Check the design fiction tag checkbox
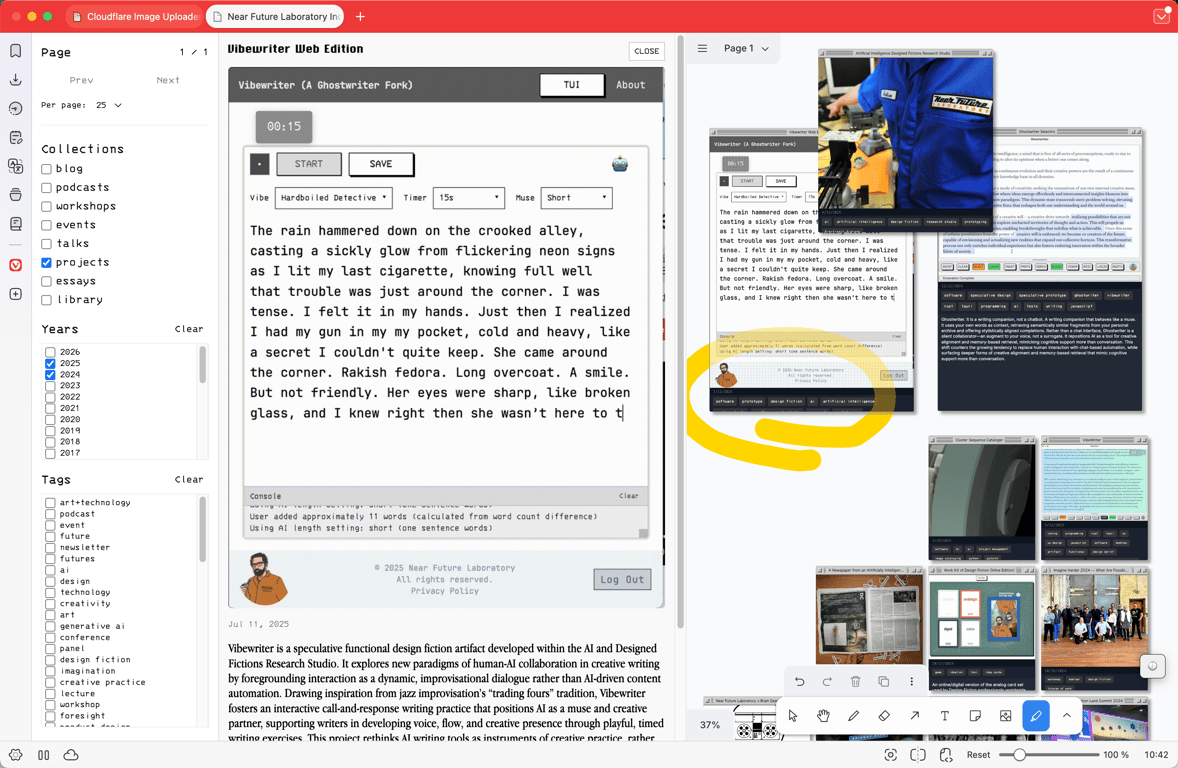The height and width of the screenshot is (768, 1178). click(x=50, y=660)
